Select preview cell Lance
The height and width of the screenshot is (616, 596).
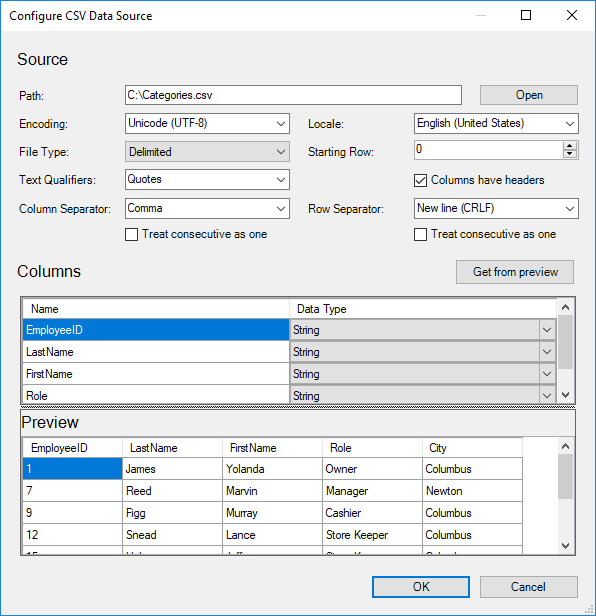pos(272,535)
